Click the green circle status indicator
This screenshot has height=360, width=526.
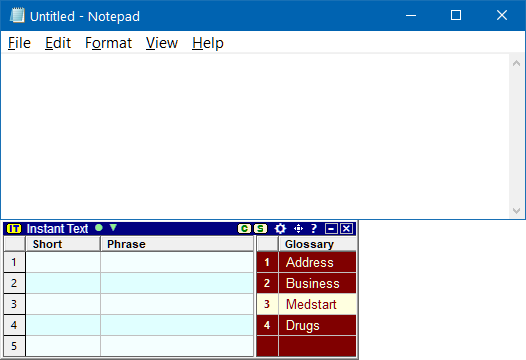tap(99, 228)
